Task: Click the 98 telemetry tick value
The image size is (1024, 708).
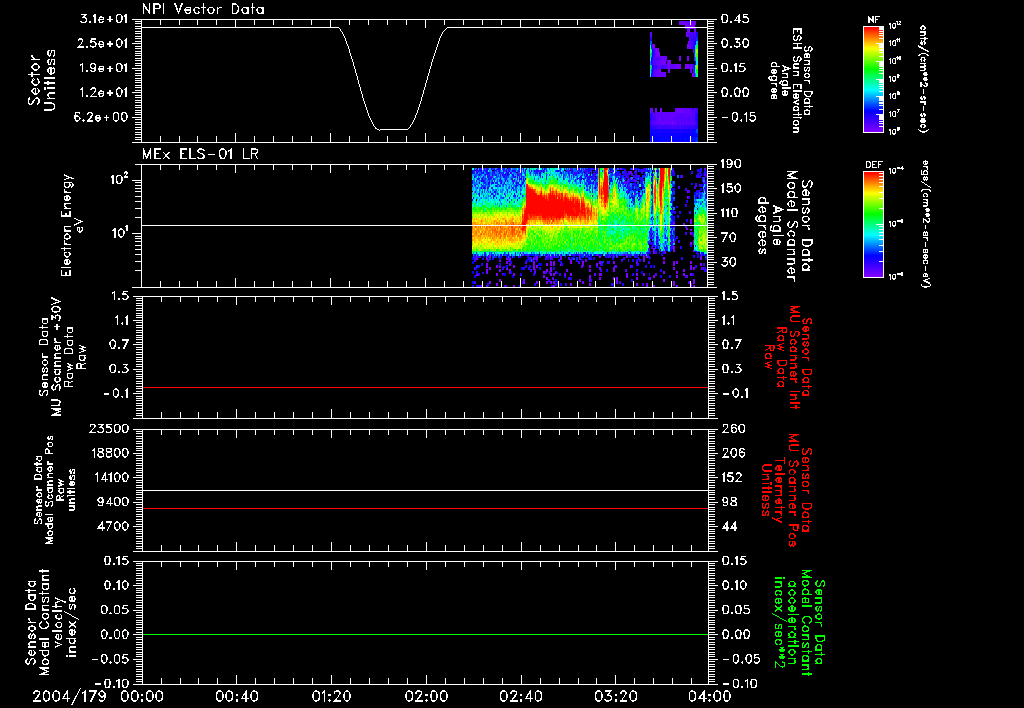Action: (x=729, y=502)
